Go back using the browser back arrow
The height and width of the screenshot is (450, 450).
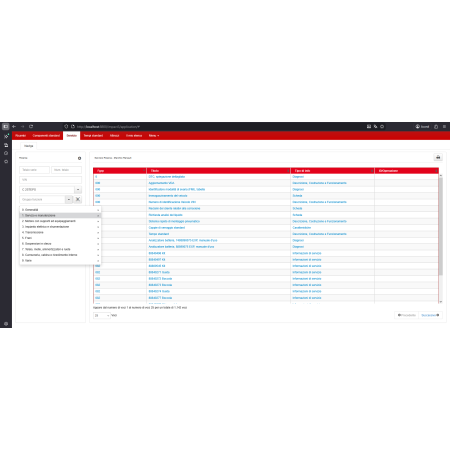pos(14,127)
